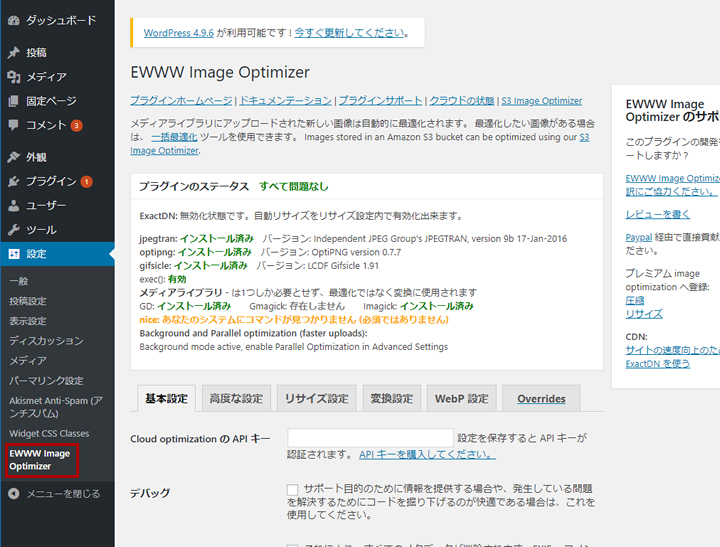
Task: Click the plugin plug icon beside プラグイン
Action: [14, 181]
